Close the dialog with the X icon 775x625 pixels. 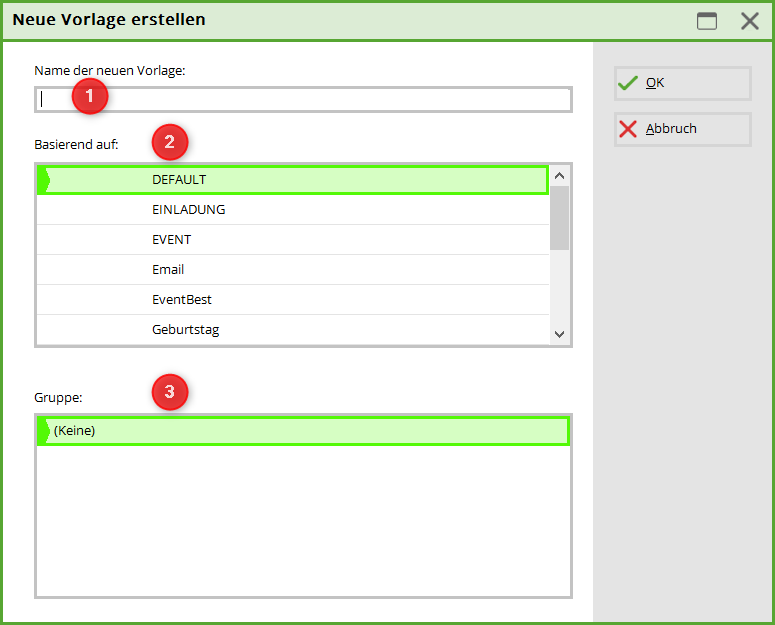click(750, 21)
